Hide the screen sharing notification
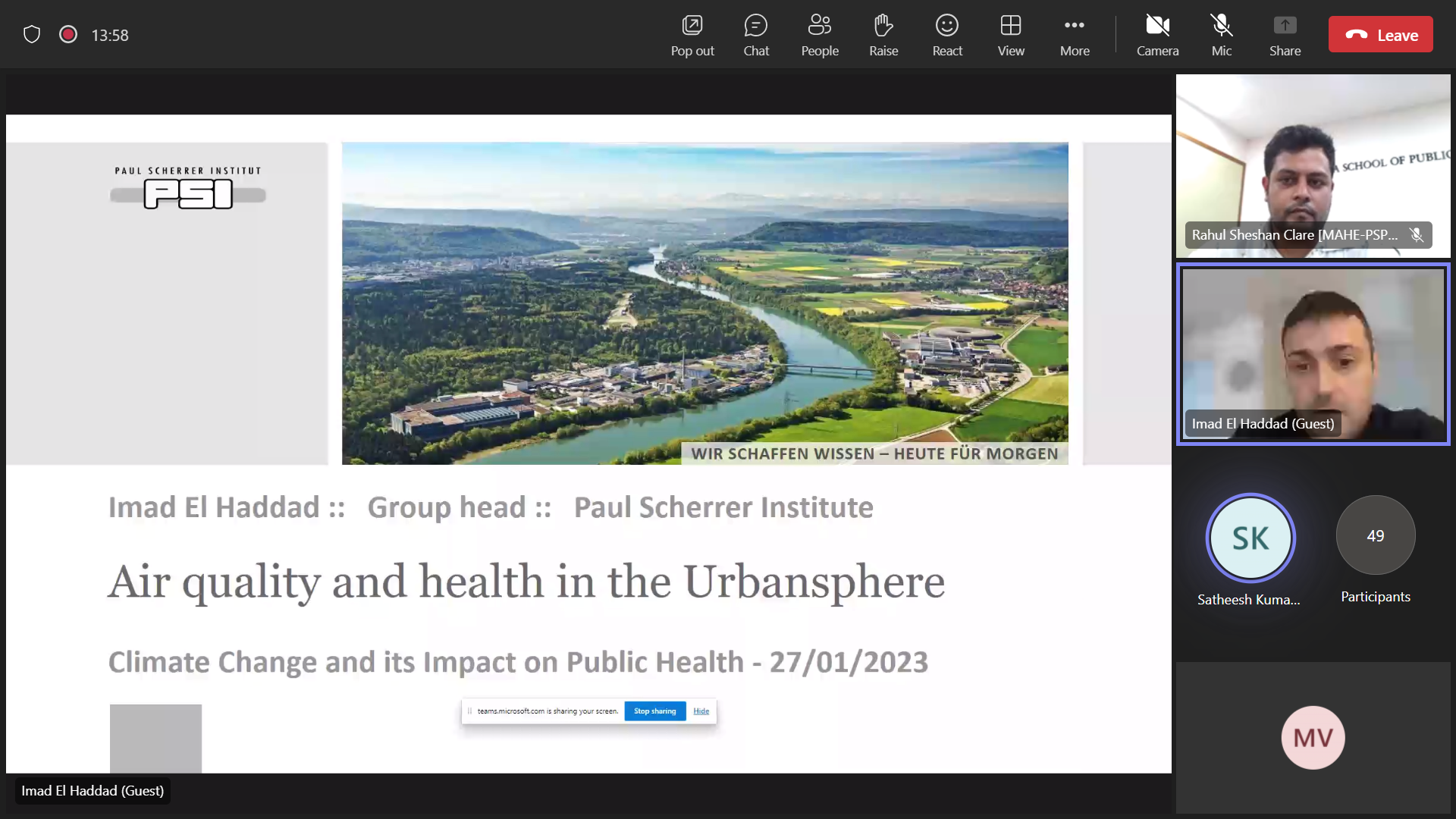The width and height of the screenshot is (1456, 819). 701,711
